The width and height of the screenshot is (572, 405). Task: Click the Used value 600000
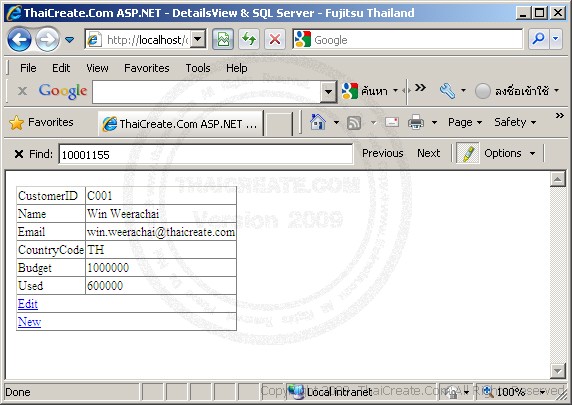coord(105,286)
